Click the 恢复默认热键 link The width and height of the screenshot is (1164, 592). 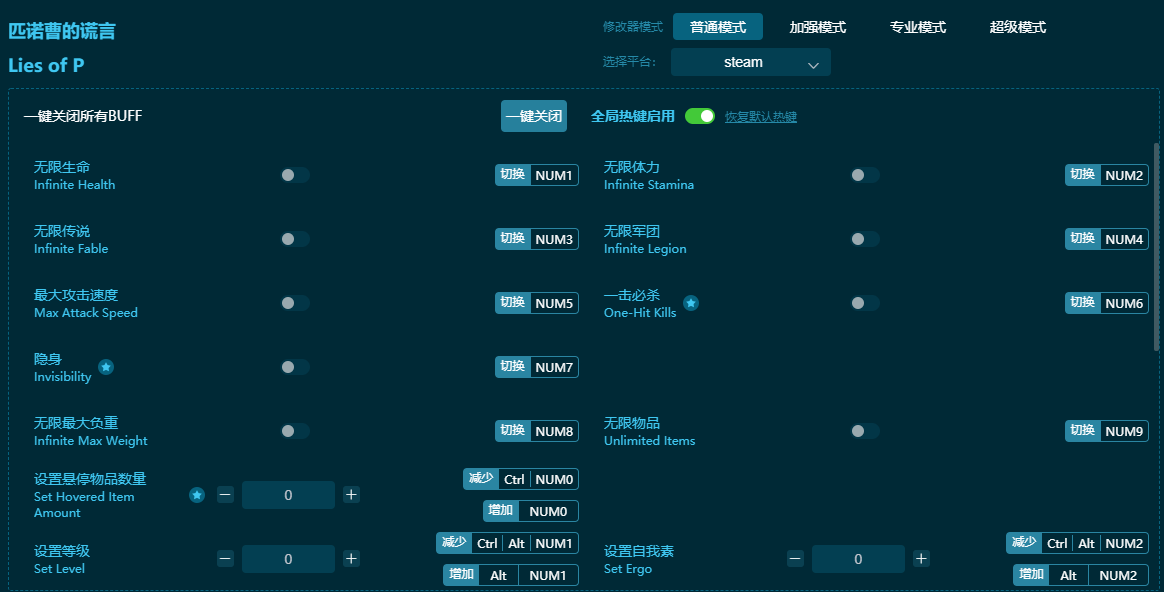(x=760, y=117)
